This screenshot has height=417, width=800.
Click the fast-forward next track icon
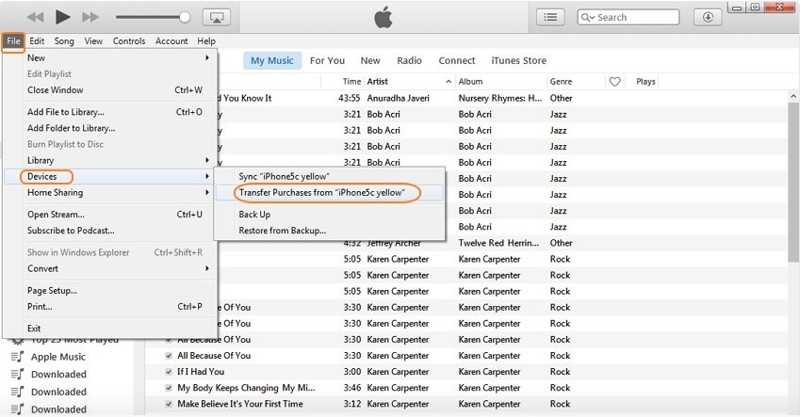(91, 17)
